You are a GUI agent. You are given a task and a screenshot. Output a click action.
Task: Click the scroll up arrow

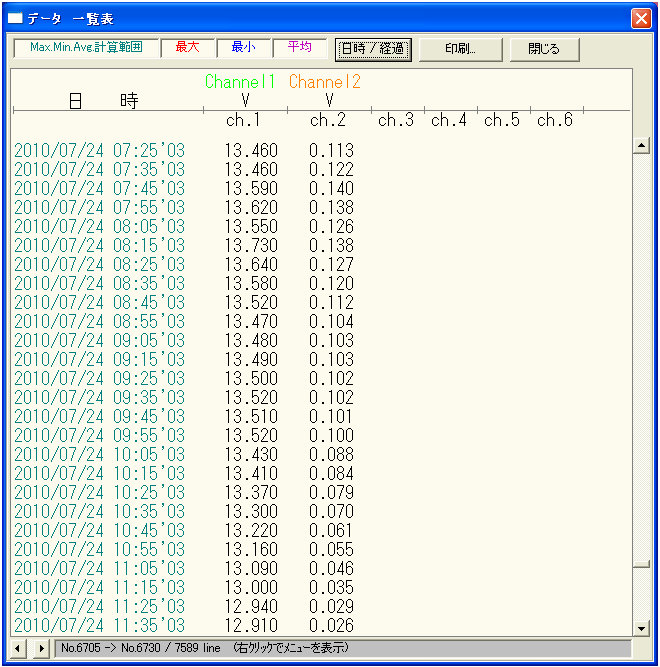click(x=641, y=146)
